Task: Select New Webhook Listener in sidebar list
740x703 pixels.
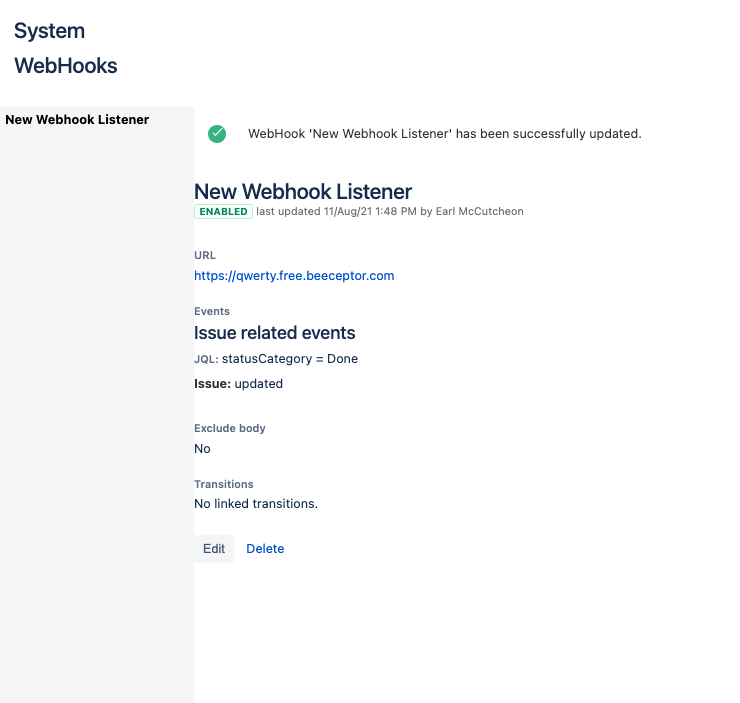Action: [x=77, y=120]
